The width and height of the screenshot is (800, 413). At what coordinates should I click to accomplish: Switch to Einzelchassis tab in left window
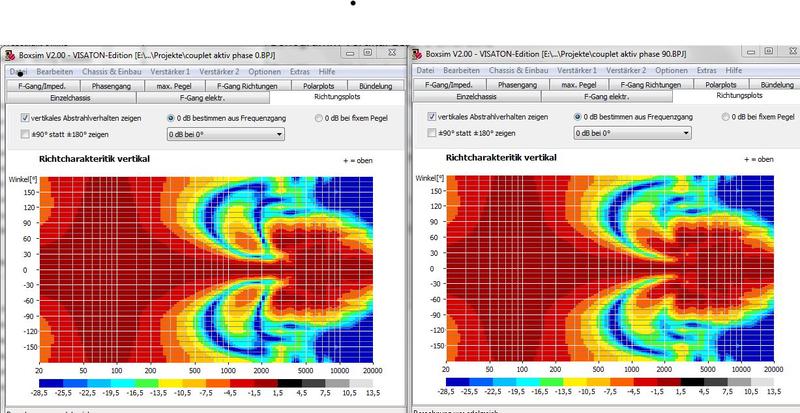[x=70, y=98]
